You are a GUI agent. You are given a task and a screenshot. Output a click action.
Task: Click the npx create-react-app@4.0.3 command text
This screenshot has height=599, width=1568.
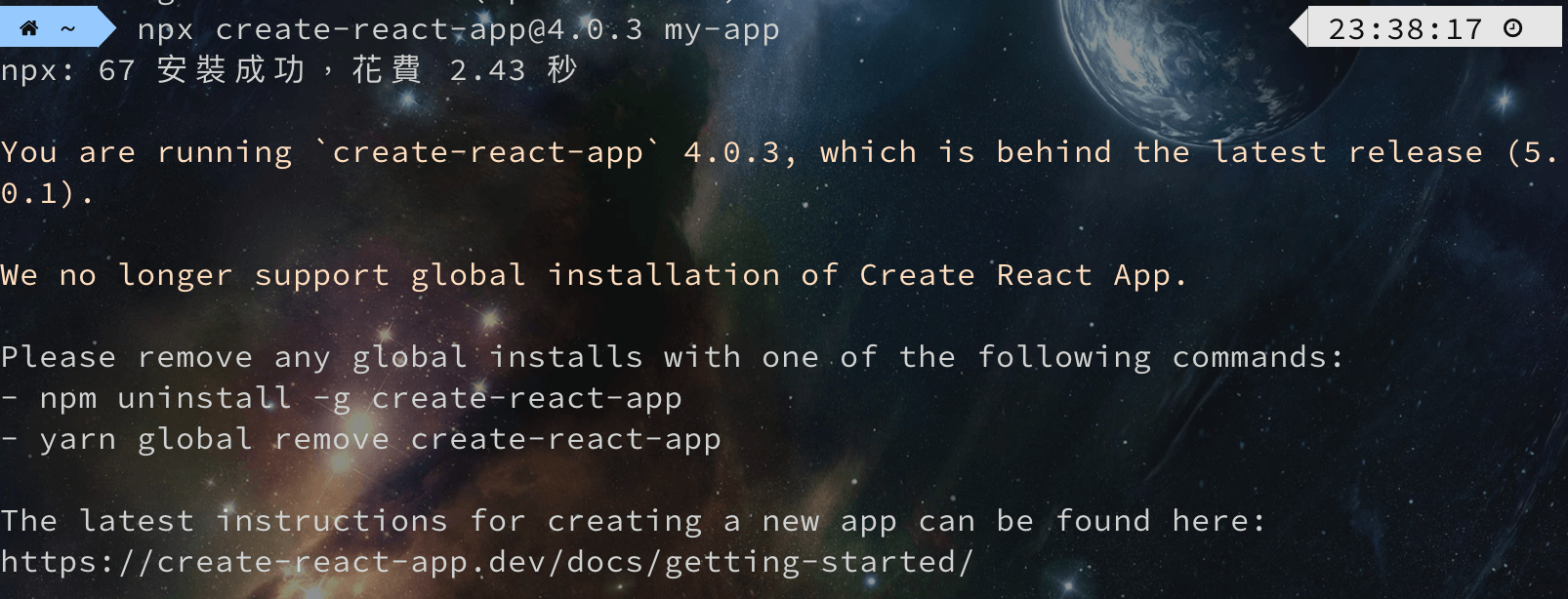(391, 30)
